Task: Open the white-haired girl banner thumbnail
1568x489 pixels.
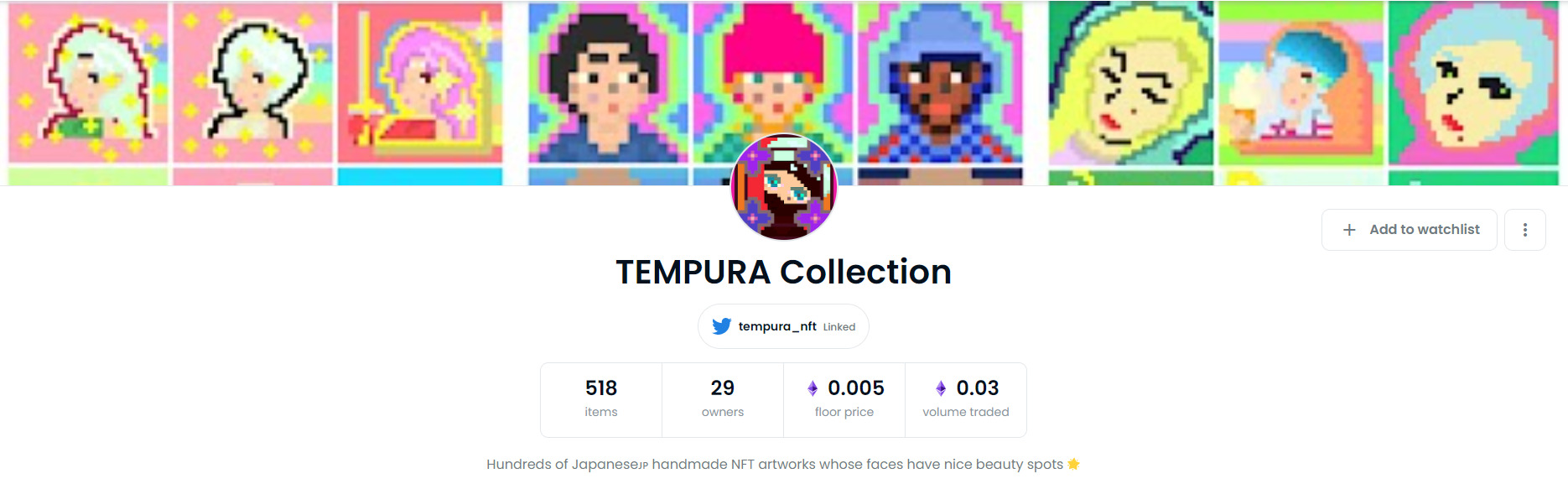Action: tap(253, 82)
